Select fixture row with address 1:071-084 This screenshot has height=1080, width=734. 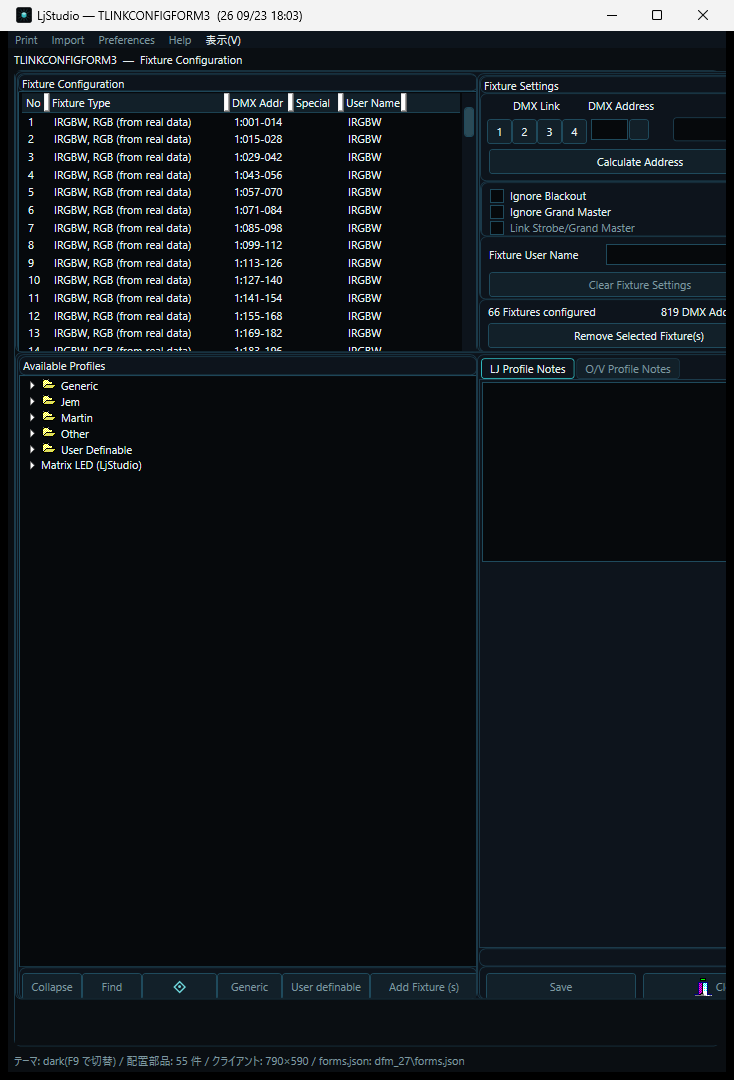click(x=241, y=210)
